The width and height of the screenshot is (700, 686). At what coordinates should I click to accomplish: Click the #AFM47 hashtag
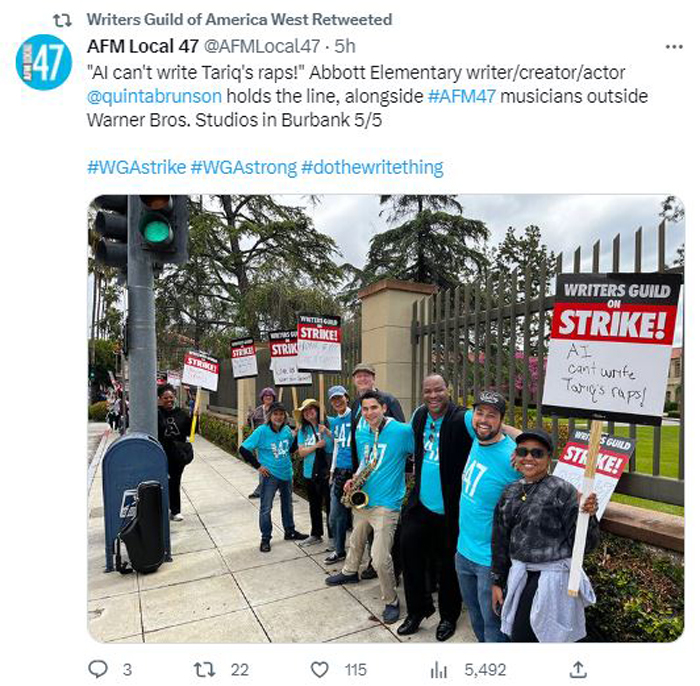pyautogui.click(x=462, y=96)
